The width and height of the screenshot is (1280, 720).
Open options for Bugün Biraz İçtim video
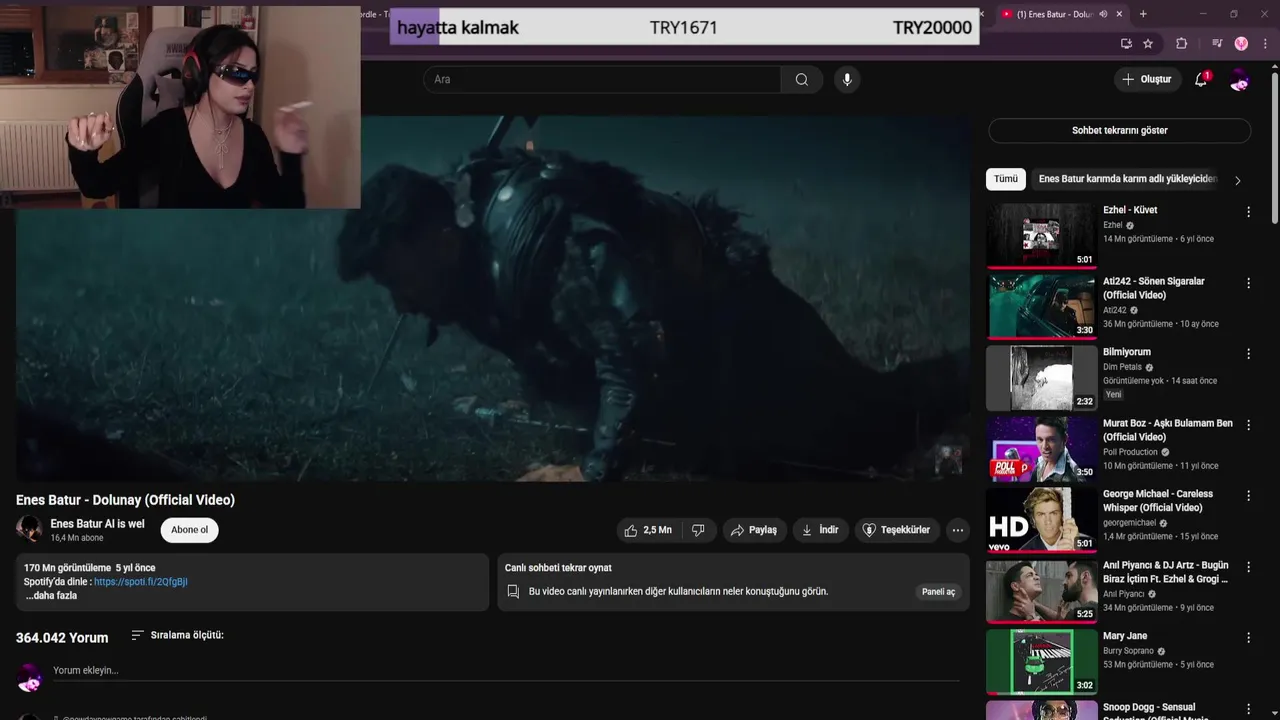[x=1248, y=567]
